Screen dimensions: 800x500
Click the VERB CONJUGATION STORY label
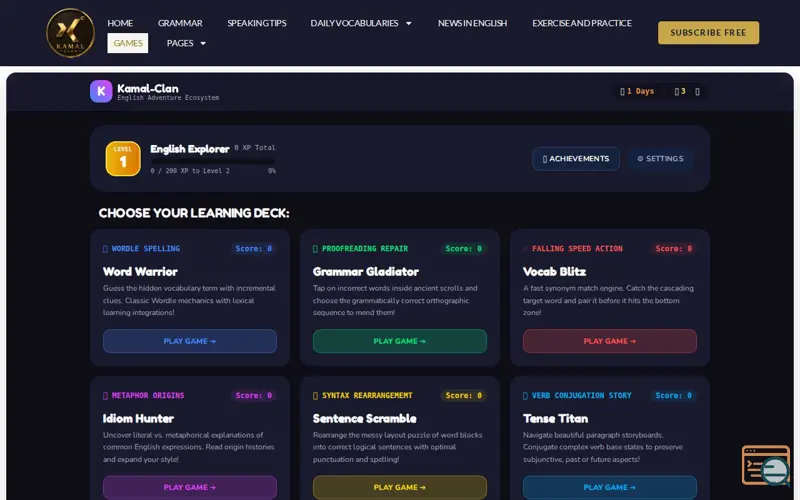[x=582, y=395]
